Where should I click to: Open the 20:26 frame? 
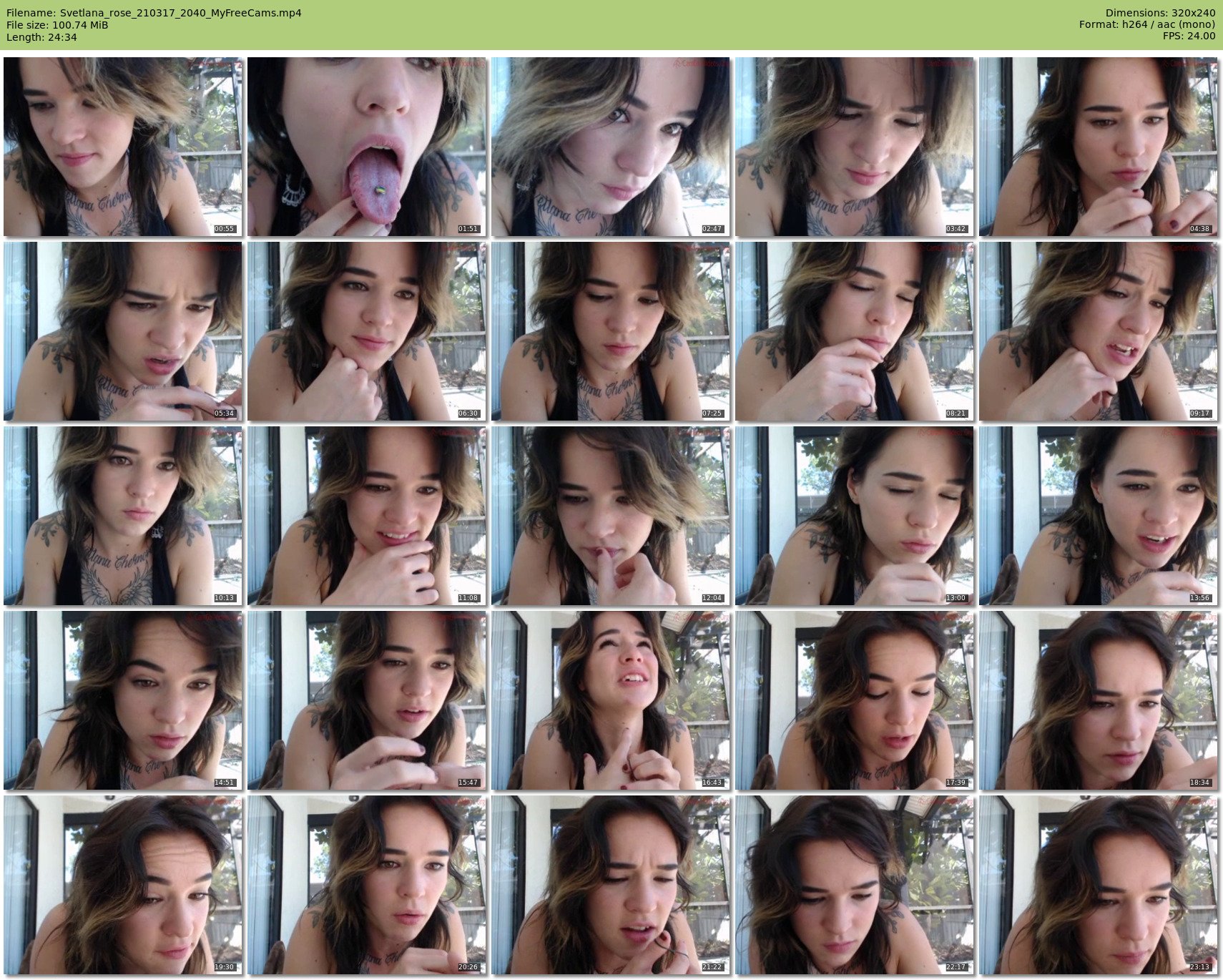(x=367, y=885)
